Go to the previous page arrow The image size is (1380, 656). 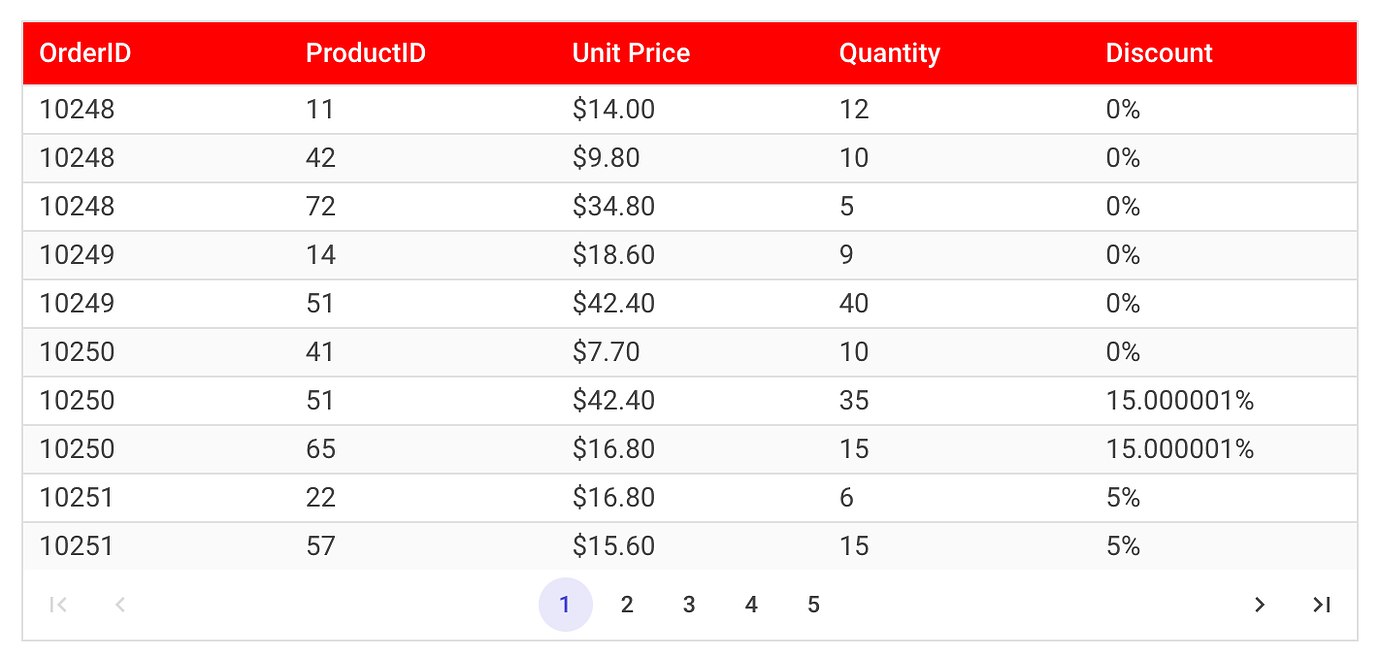(120, 604)
